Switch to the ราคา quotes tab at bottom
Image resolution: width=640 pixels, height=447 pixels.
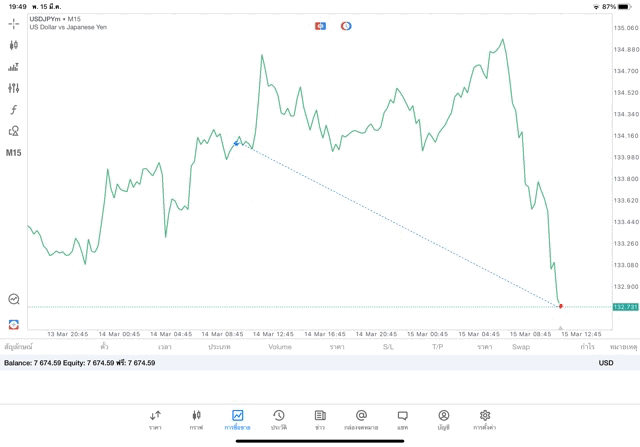point(155,420)
